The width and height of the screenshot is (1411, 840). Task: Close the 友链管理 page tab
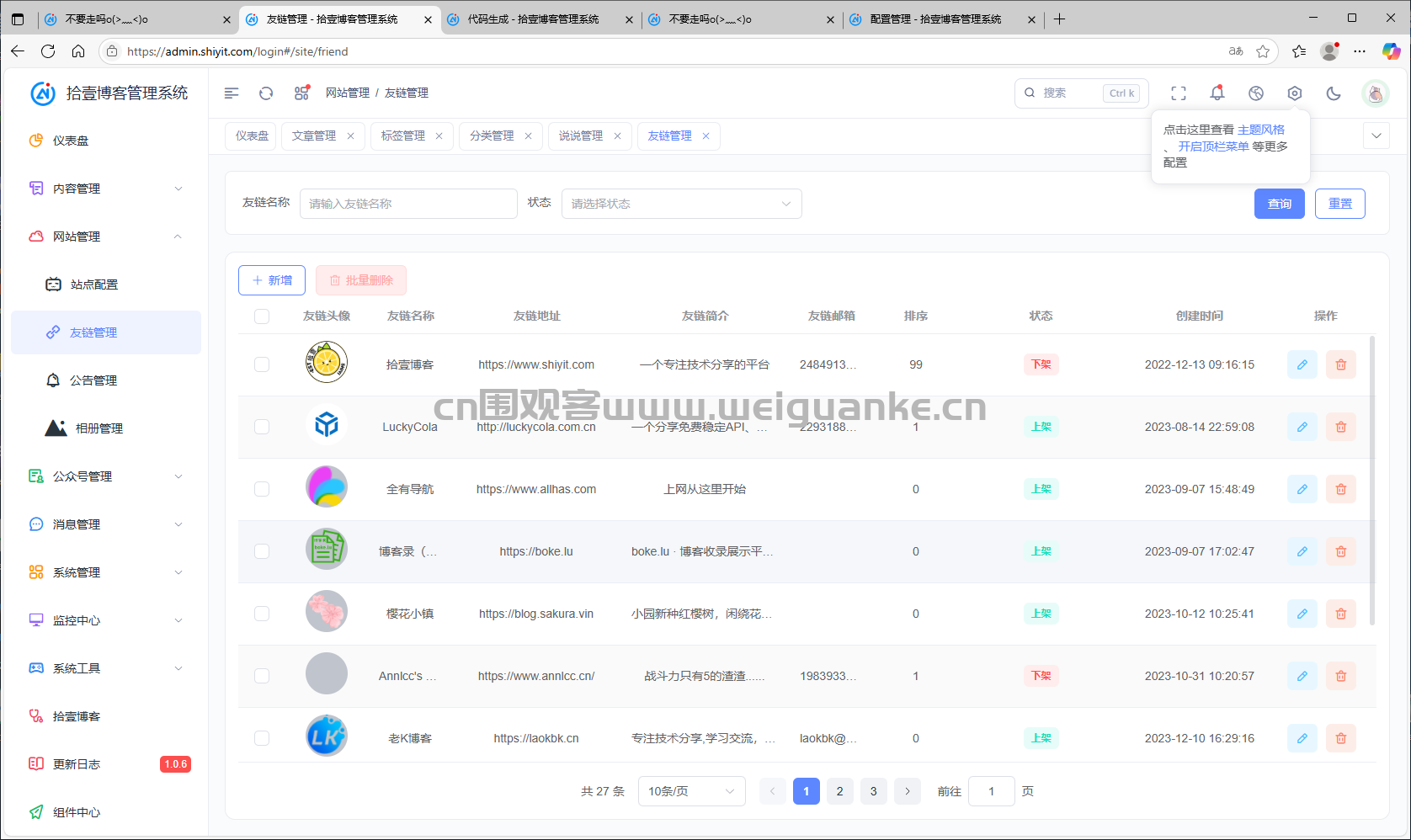(x=705, y=136)
